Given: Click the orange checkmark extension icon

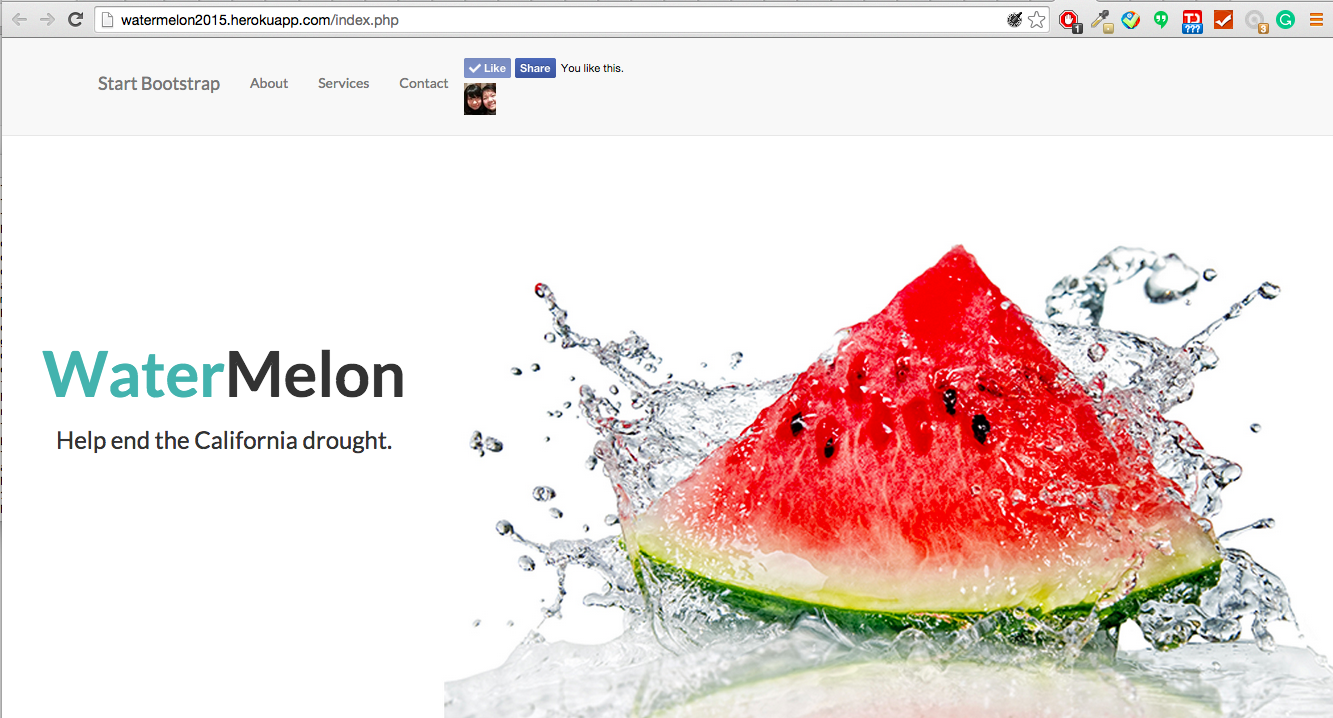Looking at the screenshot, I should click(1223, 19).
